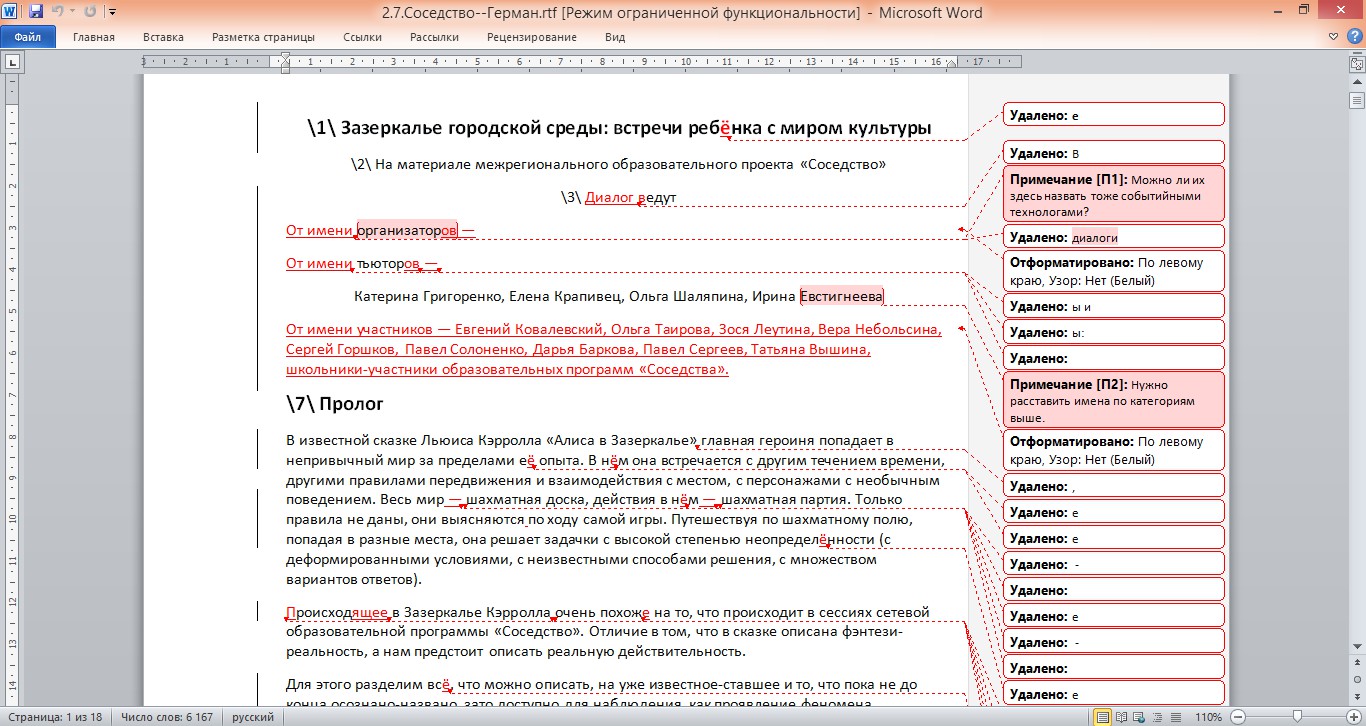Switch to Print Layout view
Image resolution: width=1366 pixels, height=726 pixels.
pos(1103,717)
